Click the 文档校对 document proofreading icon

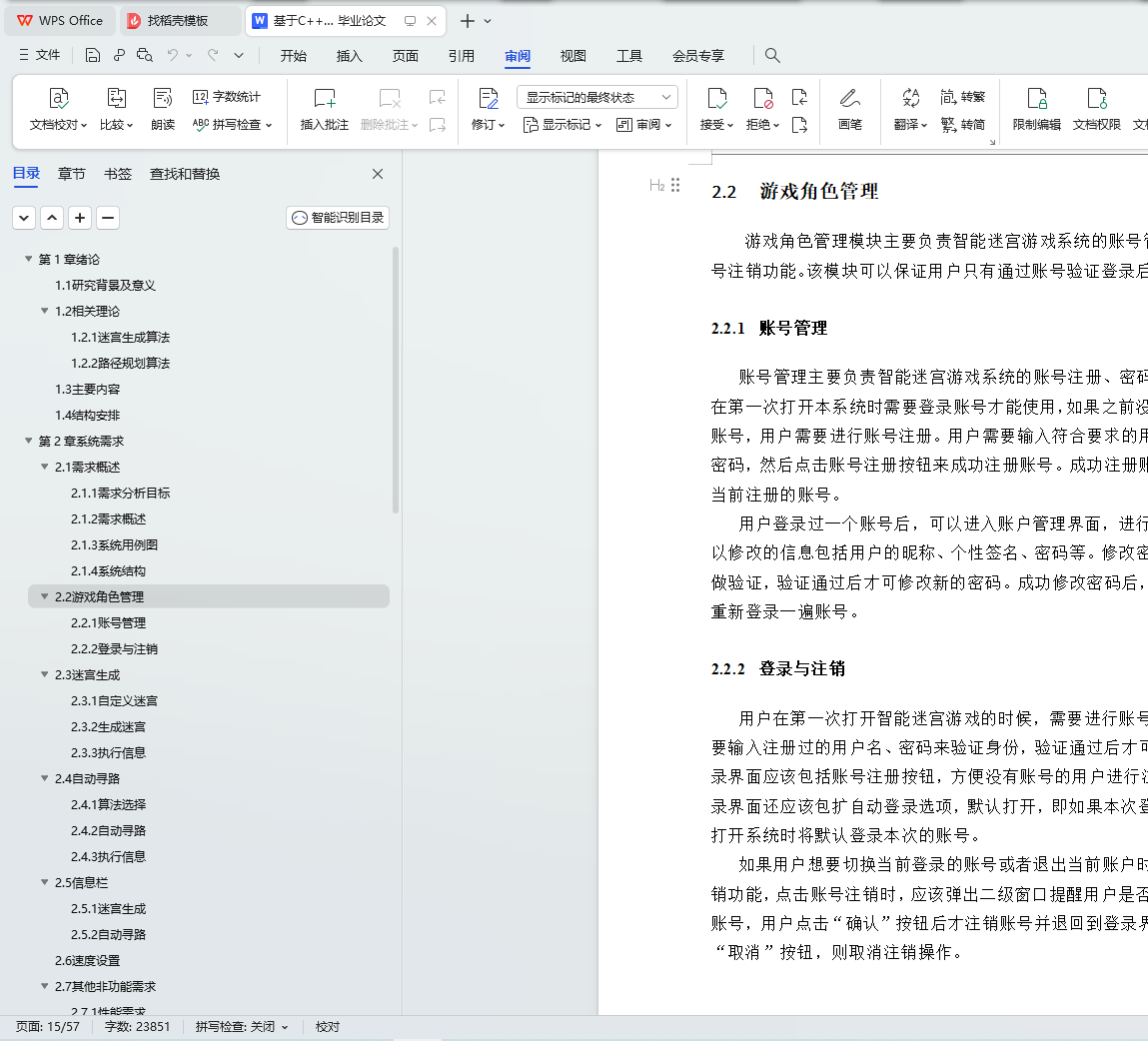point(58,99)
